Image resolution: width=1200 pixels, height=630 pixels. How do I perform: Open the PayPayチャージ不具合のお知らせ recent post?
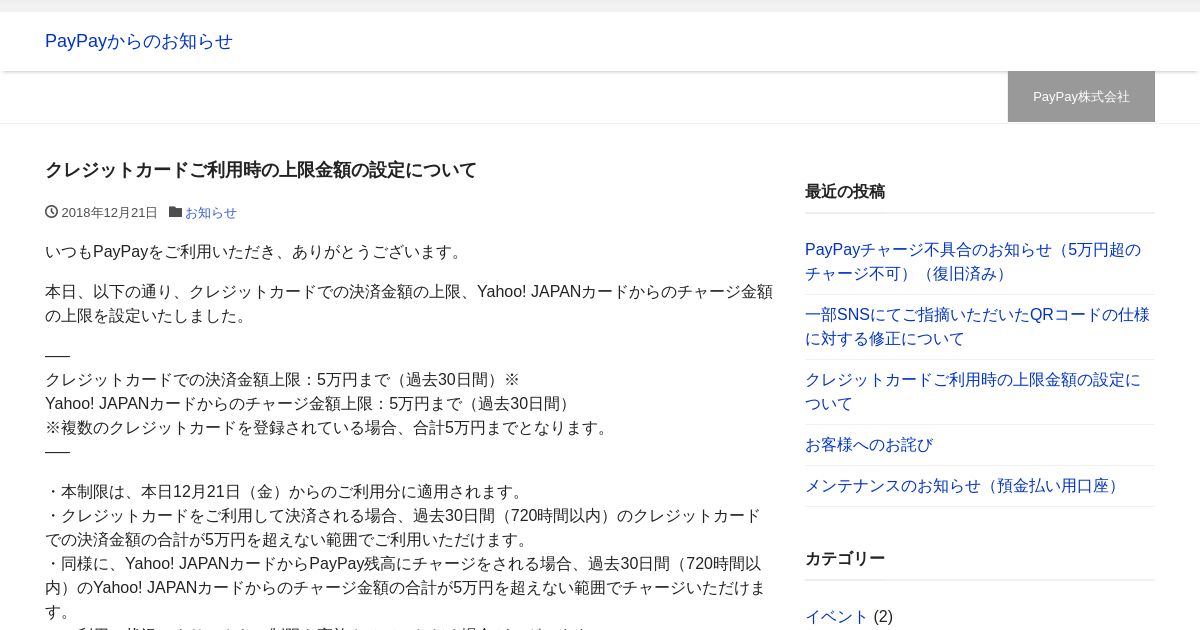point(973,262)
